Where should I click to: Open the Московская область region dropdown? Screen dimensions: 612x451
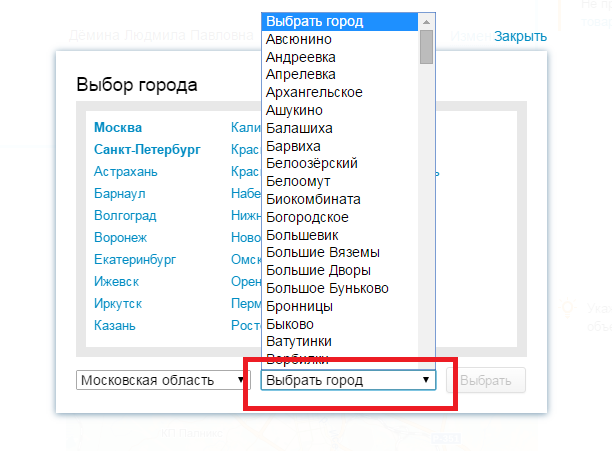click(163, 380)
